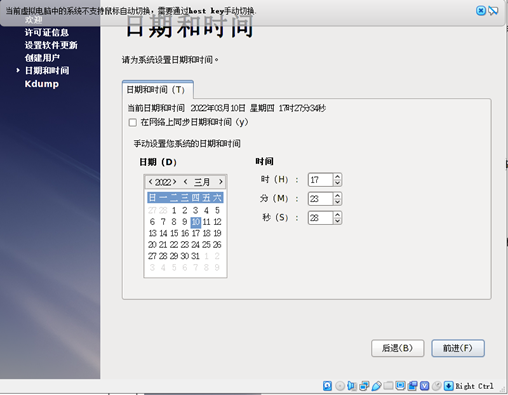Increase the hour (时) value

tap(337, 177)
